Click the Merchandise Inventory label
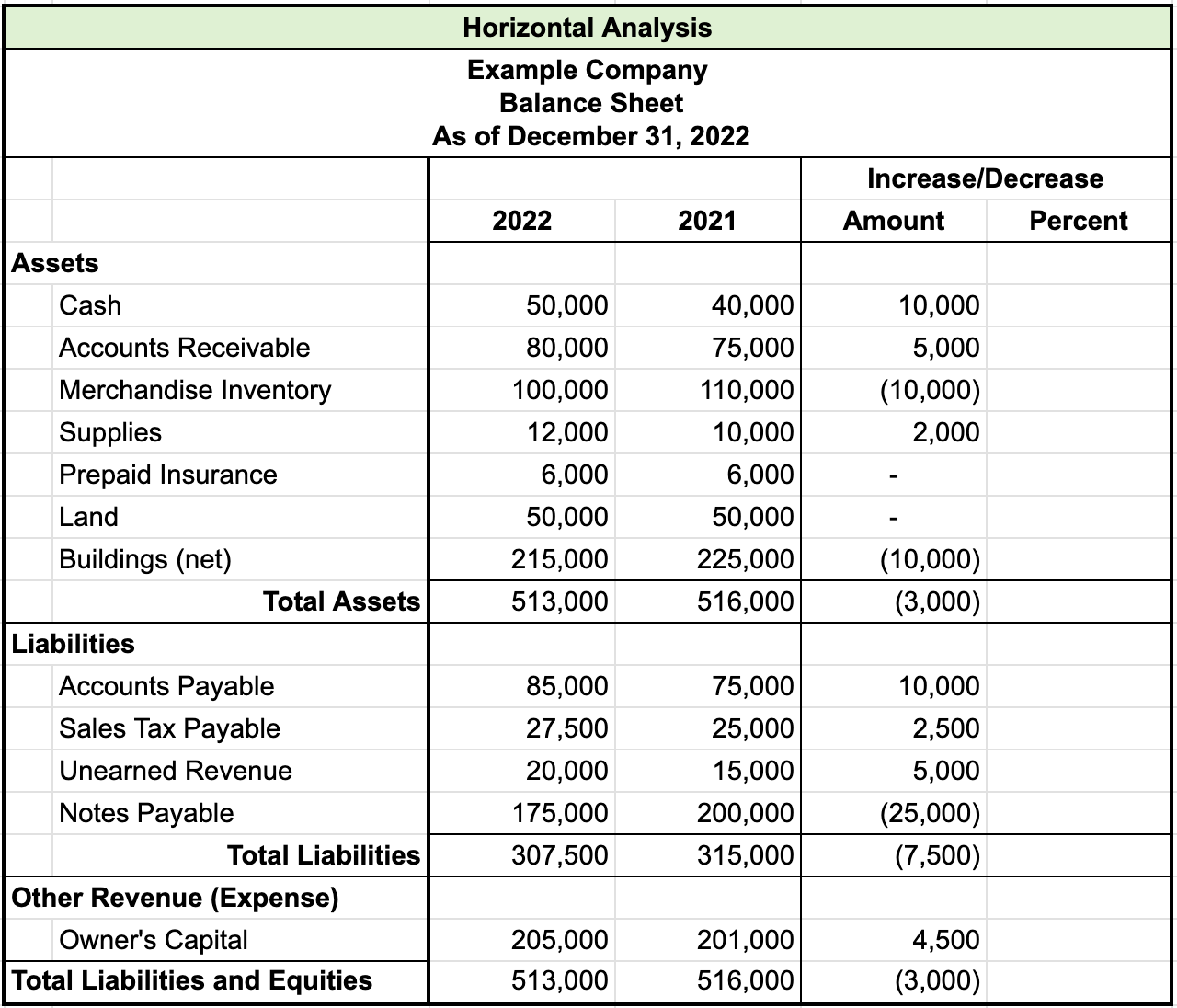Screen dimensions: 1177x1008 click(195, 390)
